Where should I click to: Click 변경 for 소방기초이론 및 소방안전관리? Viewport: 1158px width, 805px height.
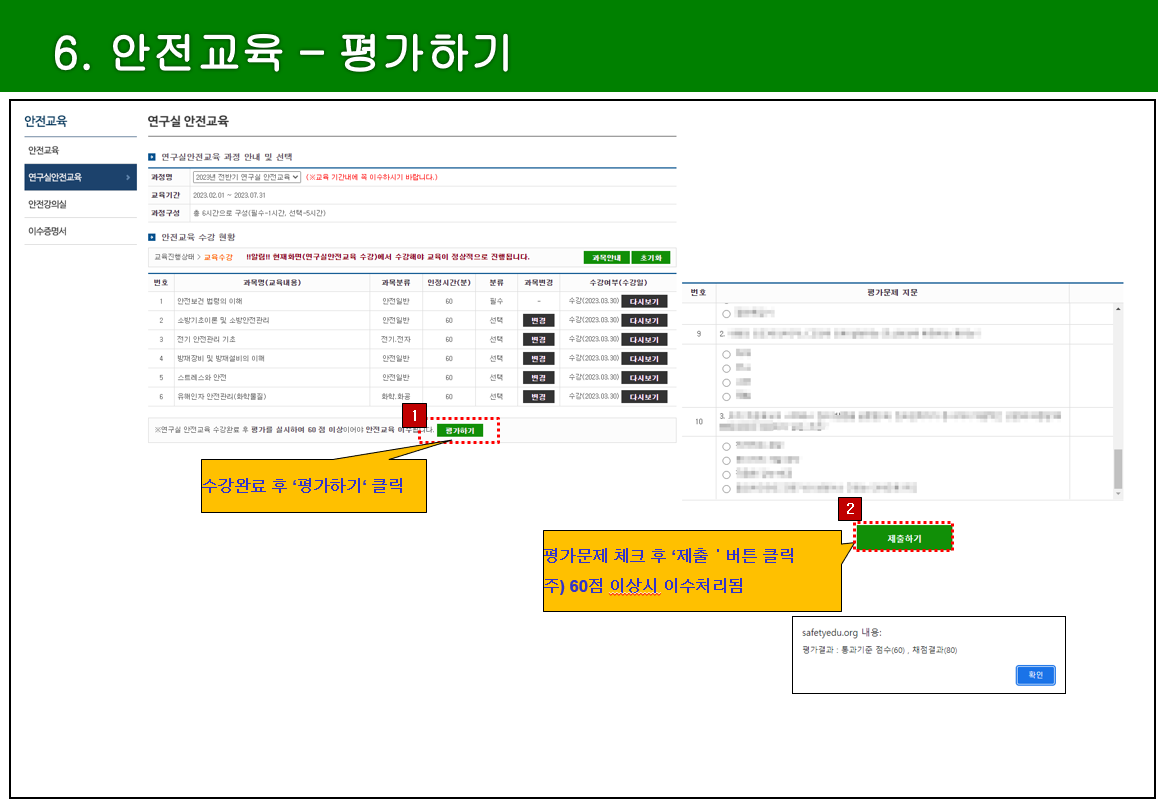coord(538,321)
